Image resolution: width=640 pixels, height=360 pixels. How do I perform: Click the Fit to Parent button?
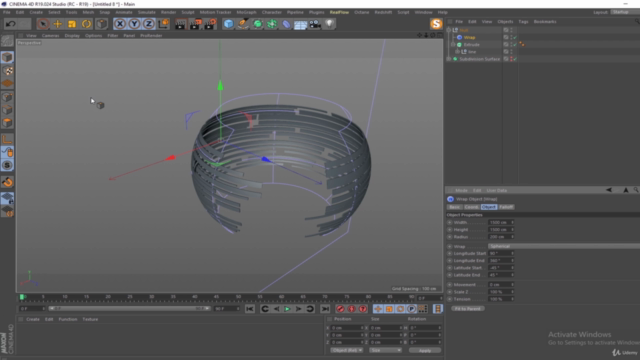pos(468,309)
